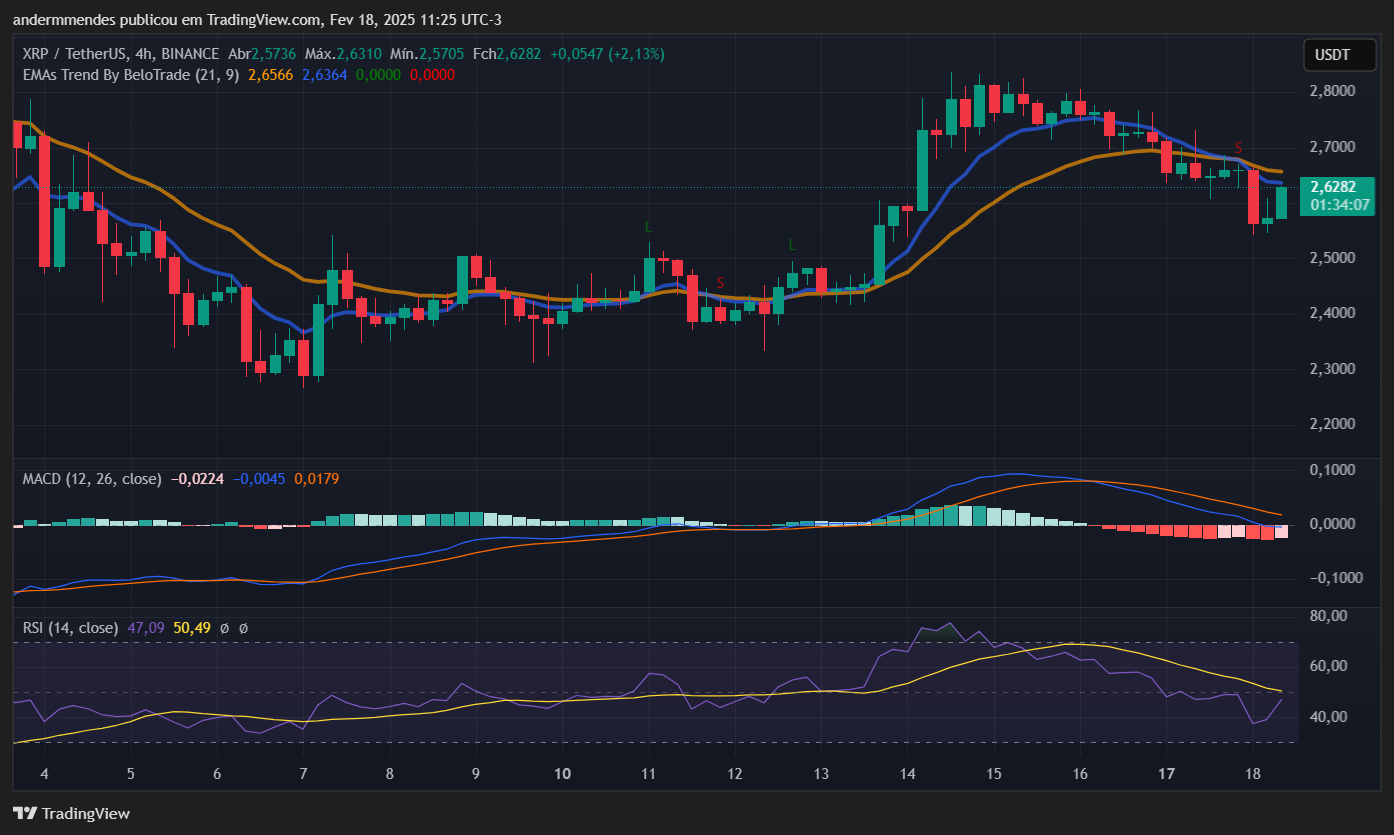Click date 14 on the time axis
The image size is (1394, 835).
coord(907,774)
